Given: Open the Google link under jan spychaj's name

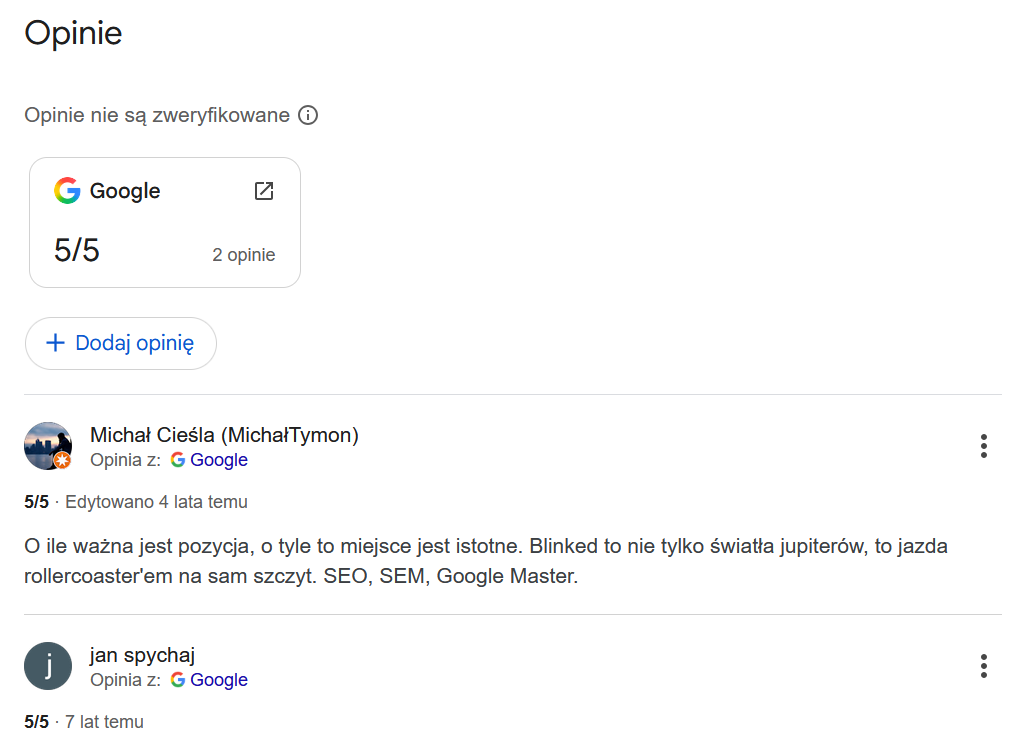Looking at the screenshot, I should [x=219, y=680].
